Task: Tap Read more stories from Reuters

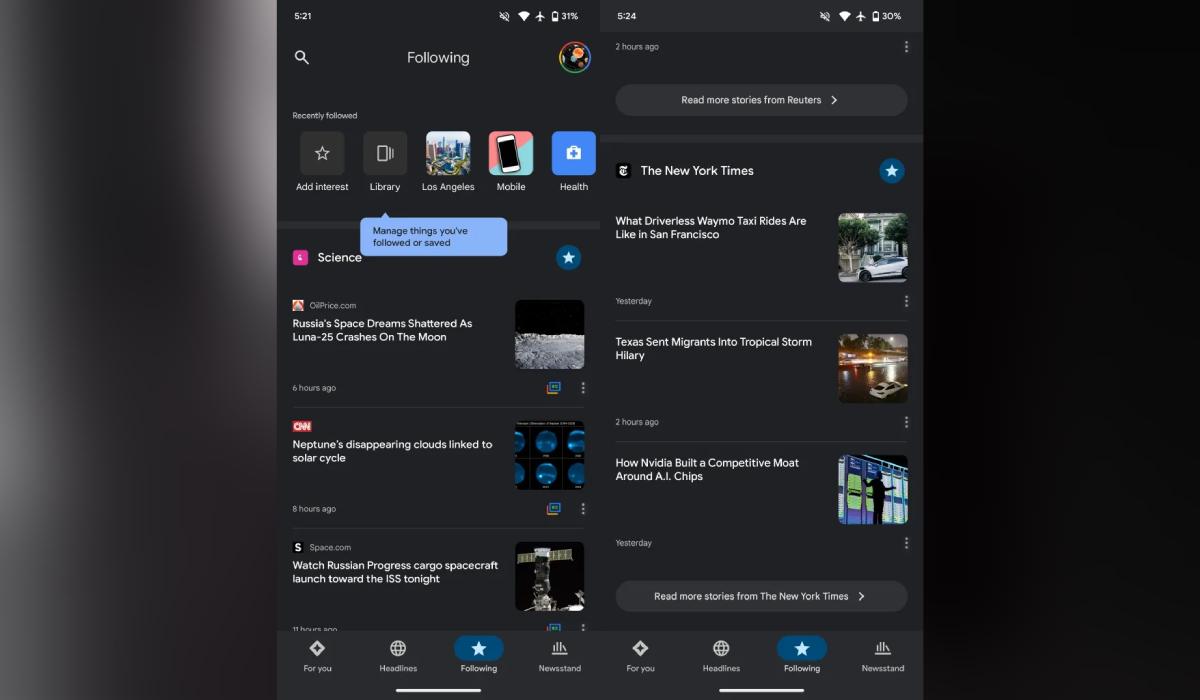Action: coord(760,99)
